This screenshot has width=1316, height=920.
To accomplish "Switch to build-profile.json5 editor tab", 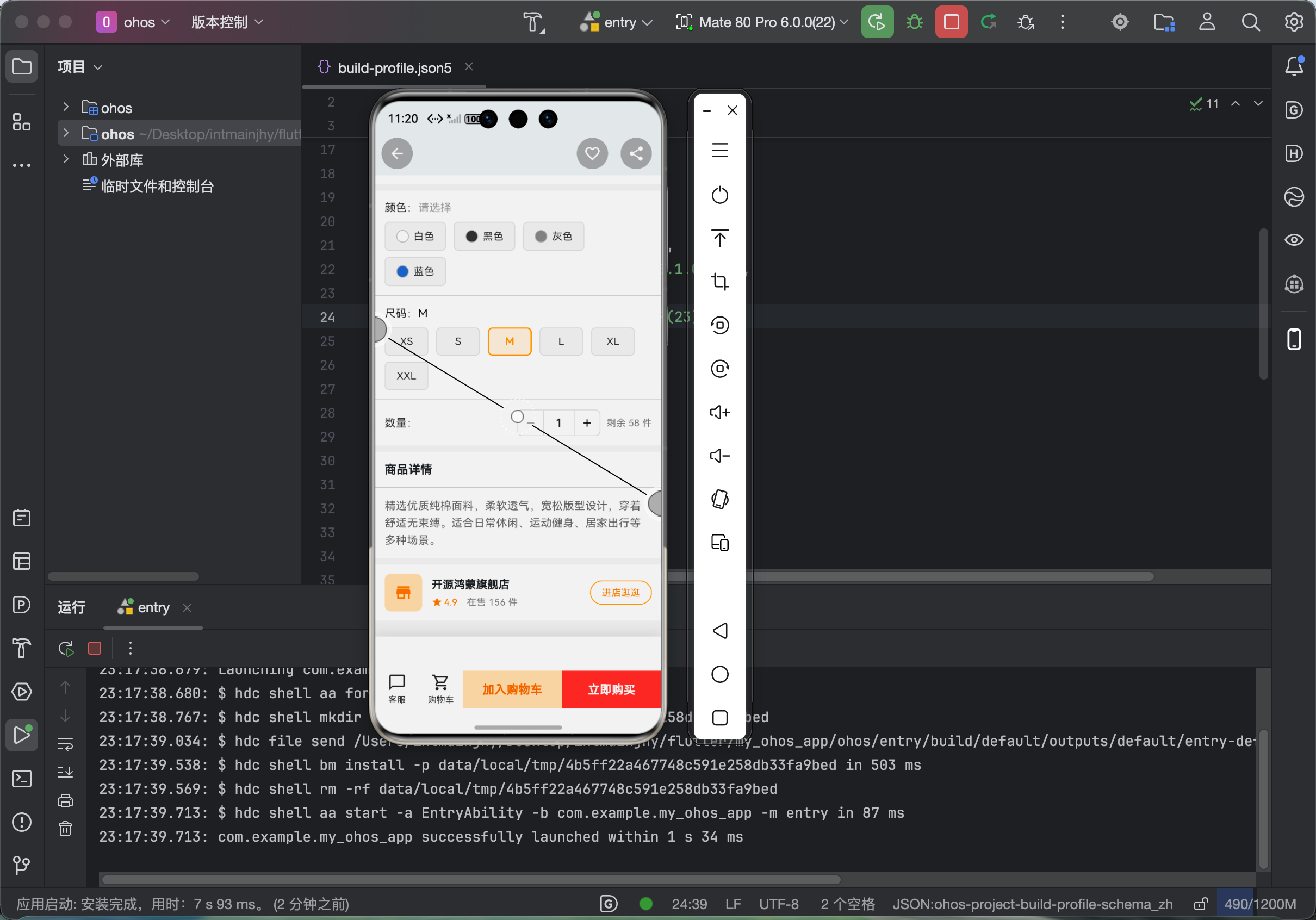I will (x=394, y=67).
